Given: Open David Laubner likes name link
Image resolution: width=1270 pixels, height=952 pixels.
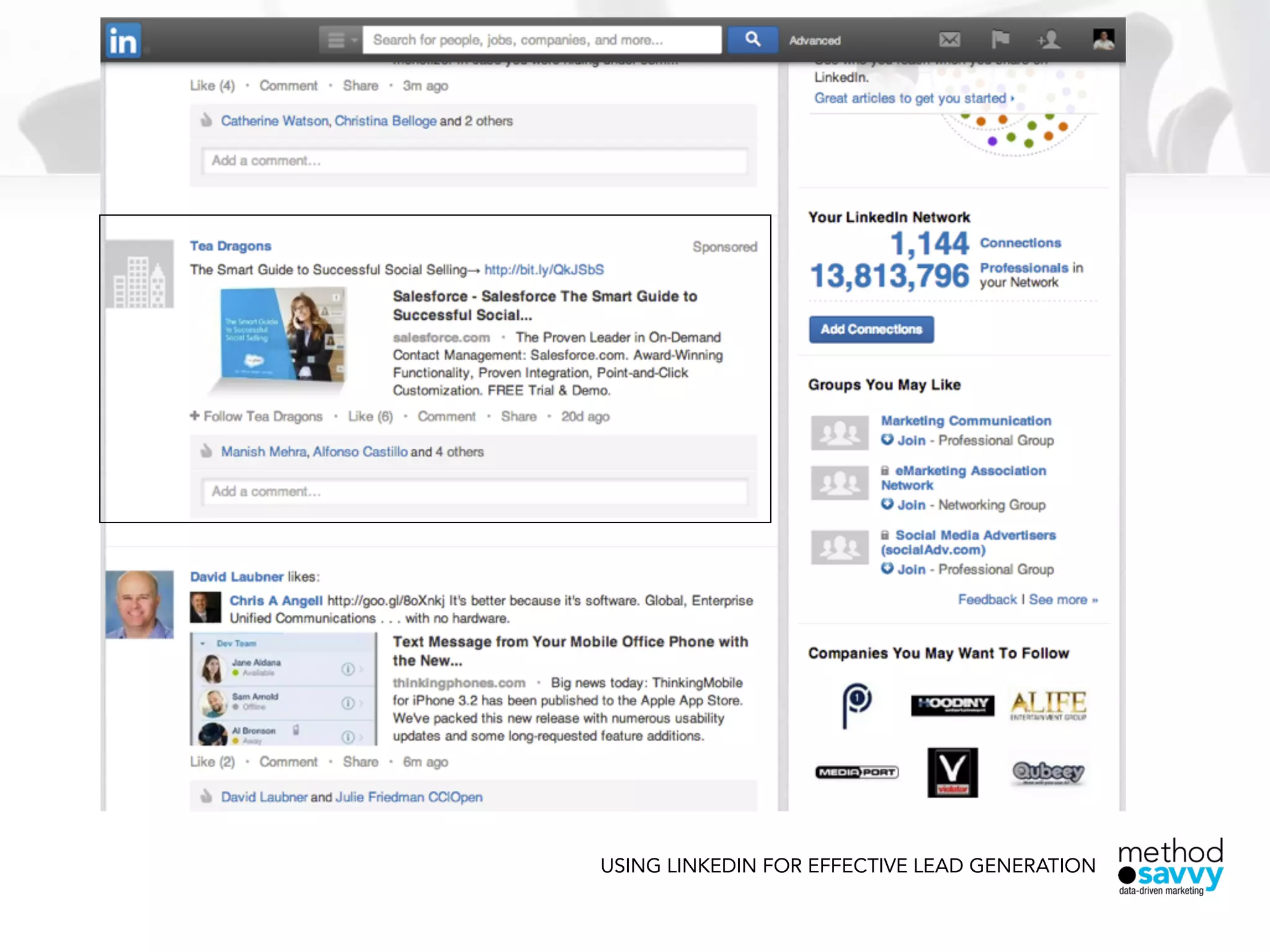Looking at the screenshot, I should pyautogui.click(x=236, y=577).
